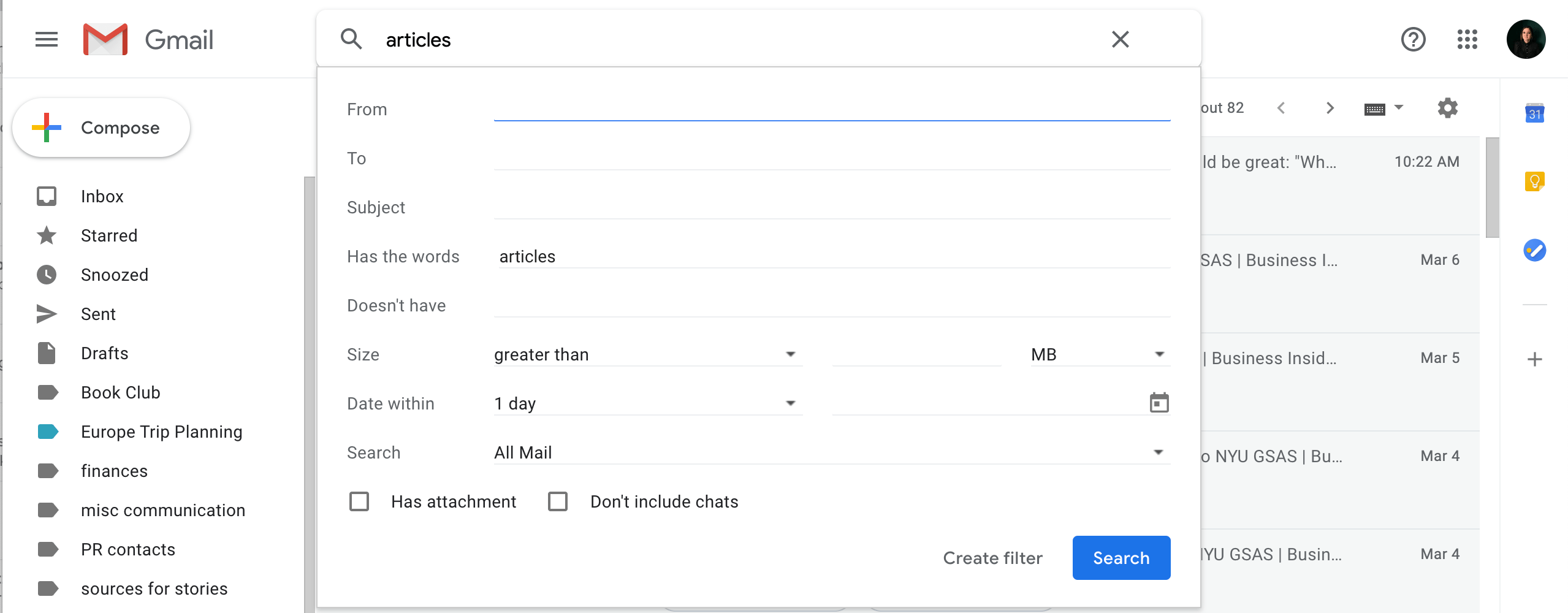Open Google Calendar side panel icon
Image resolution: width=1568 pixels, height=613 pixels.
[1534, 113]
